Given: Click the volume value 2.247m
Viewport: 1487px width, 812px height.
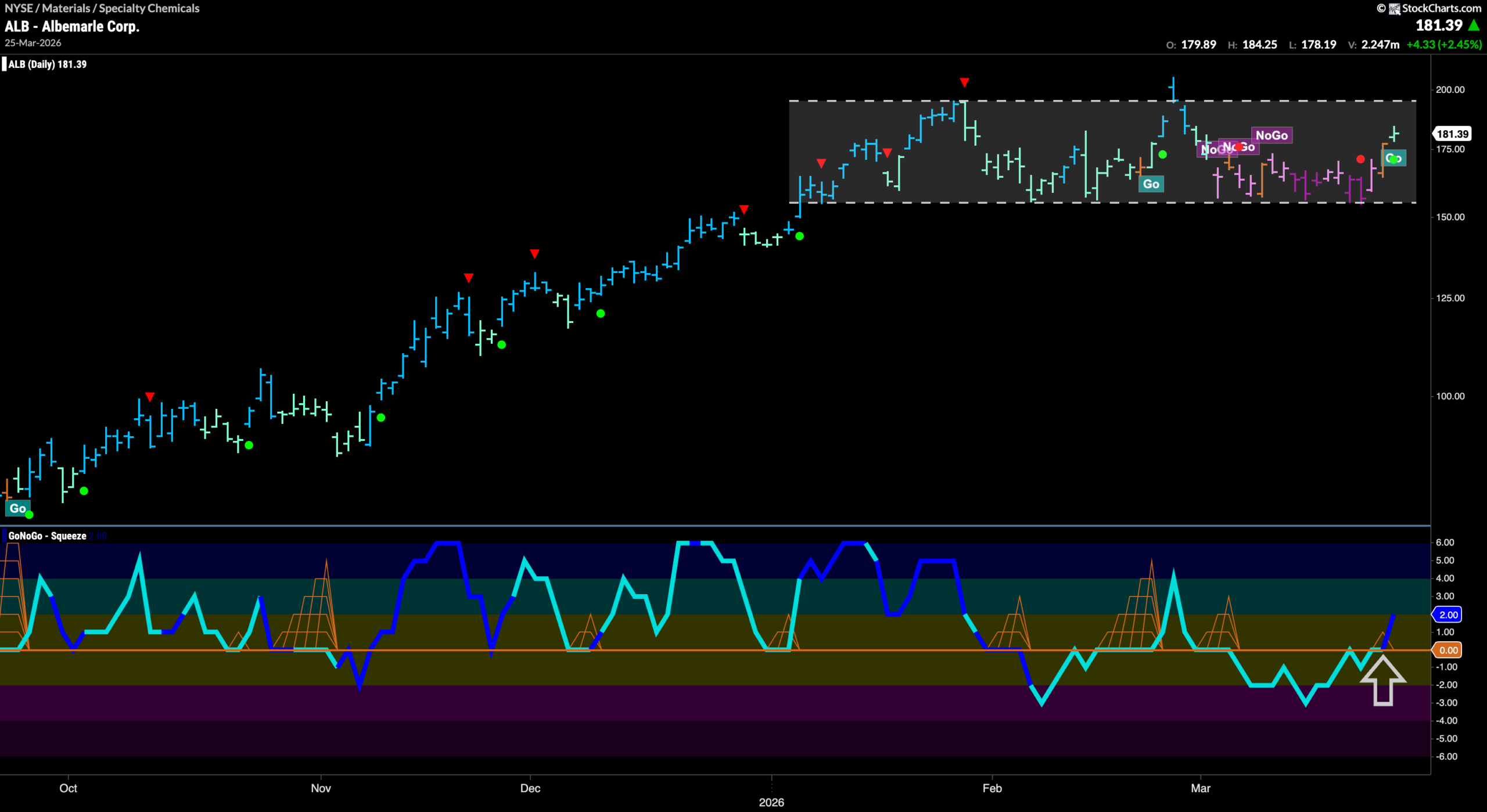Looking at the screenshot, I should click(x=1380, y=44).
